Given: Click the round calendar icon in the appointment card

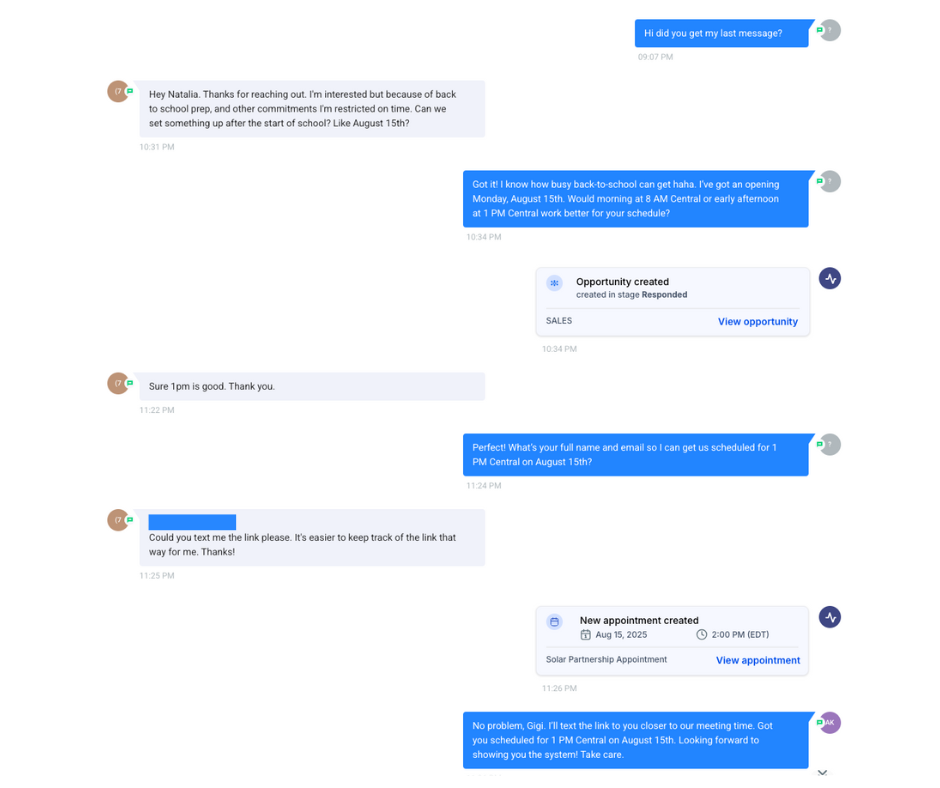Looking at the screenshot, I should [x=554, y=622].
